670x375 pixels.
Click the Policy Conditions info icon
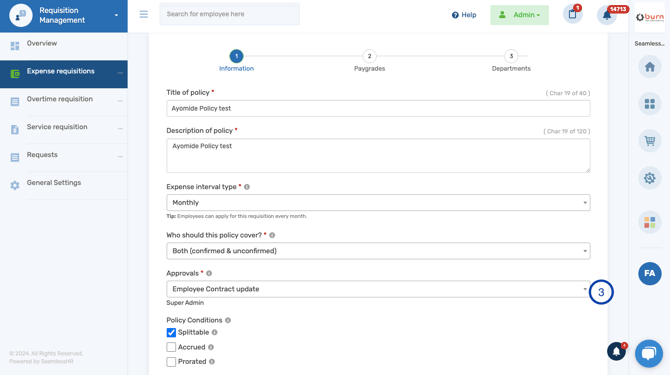[x=228, y=320]
